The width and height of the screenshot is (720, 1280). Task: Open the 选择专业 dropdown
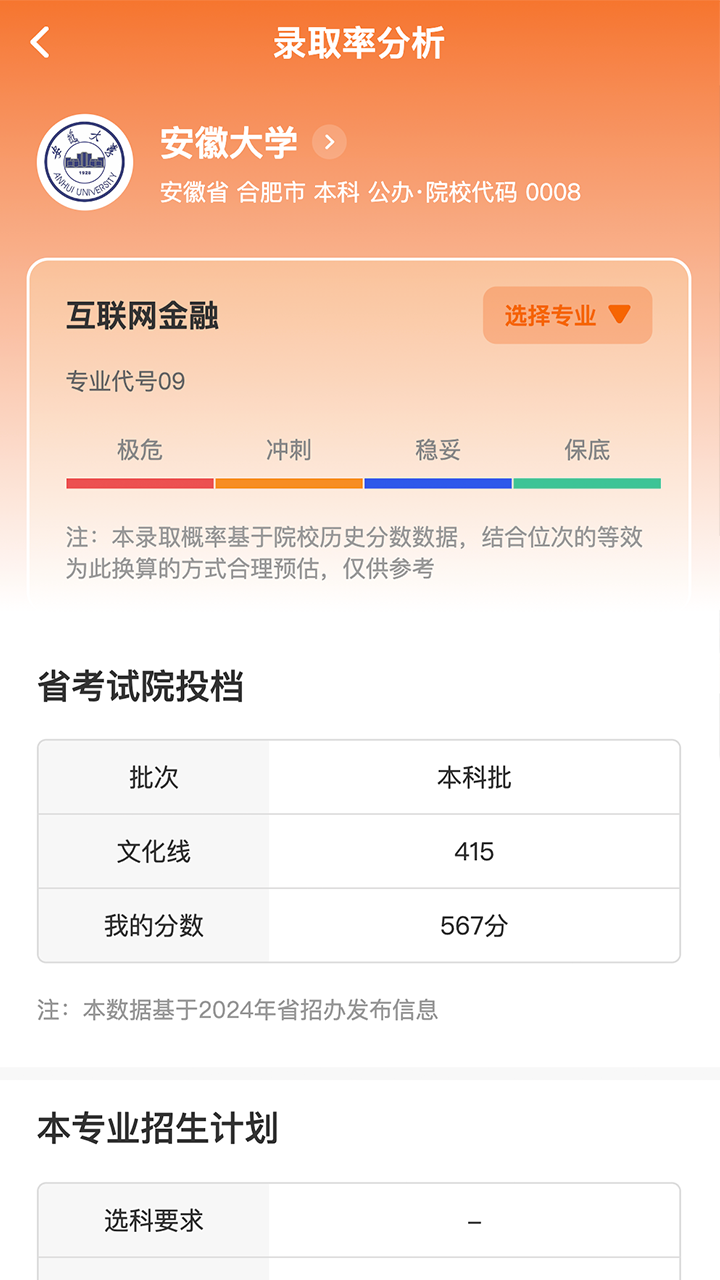pyautogui.click(x=567, y=315)
